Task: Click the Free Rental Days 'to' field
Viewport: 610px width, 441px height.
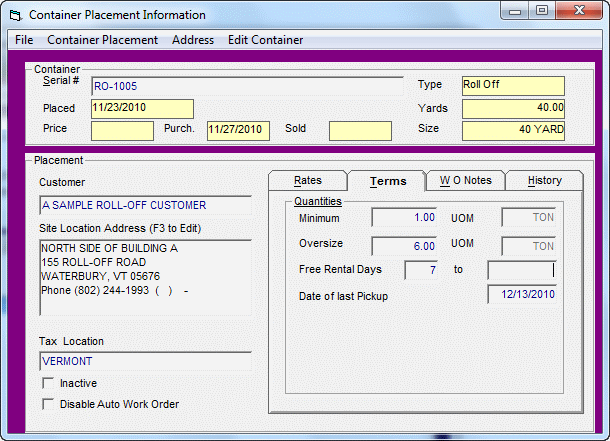Action: (522, 270)
